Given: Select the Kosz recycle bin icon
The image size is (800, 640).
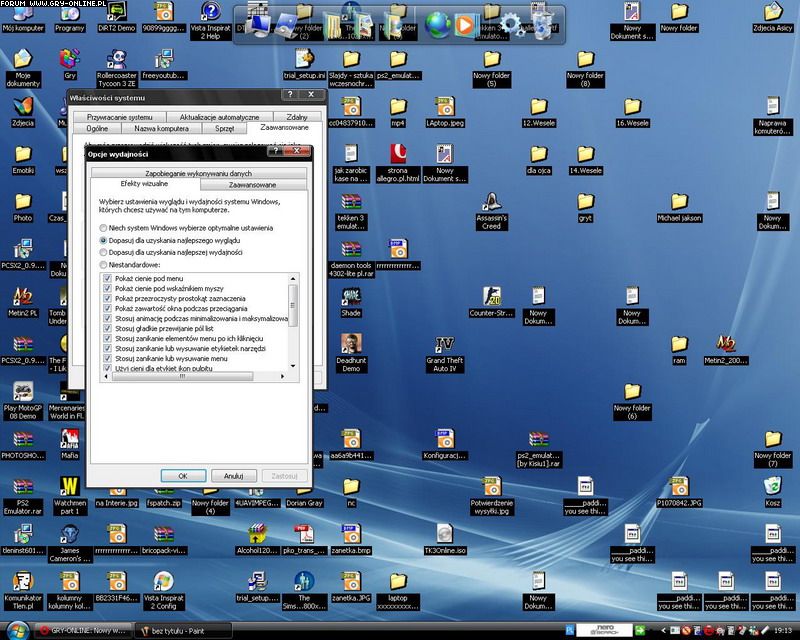Looking at the screenshot, I should [x=773, y=491].
